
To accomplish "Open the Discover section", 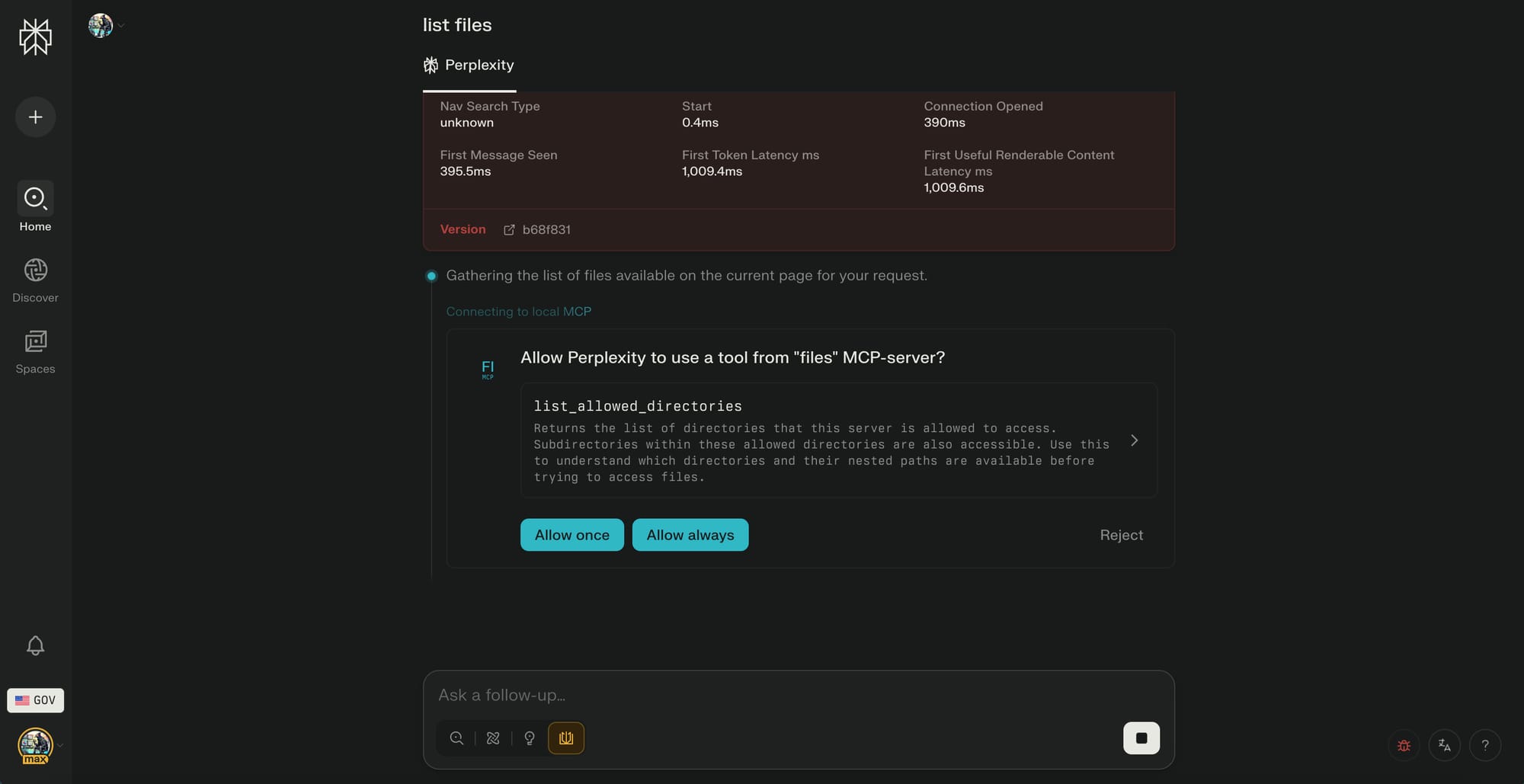I will pyautogui.click(x=35, y=280).
